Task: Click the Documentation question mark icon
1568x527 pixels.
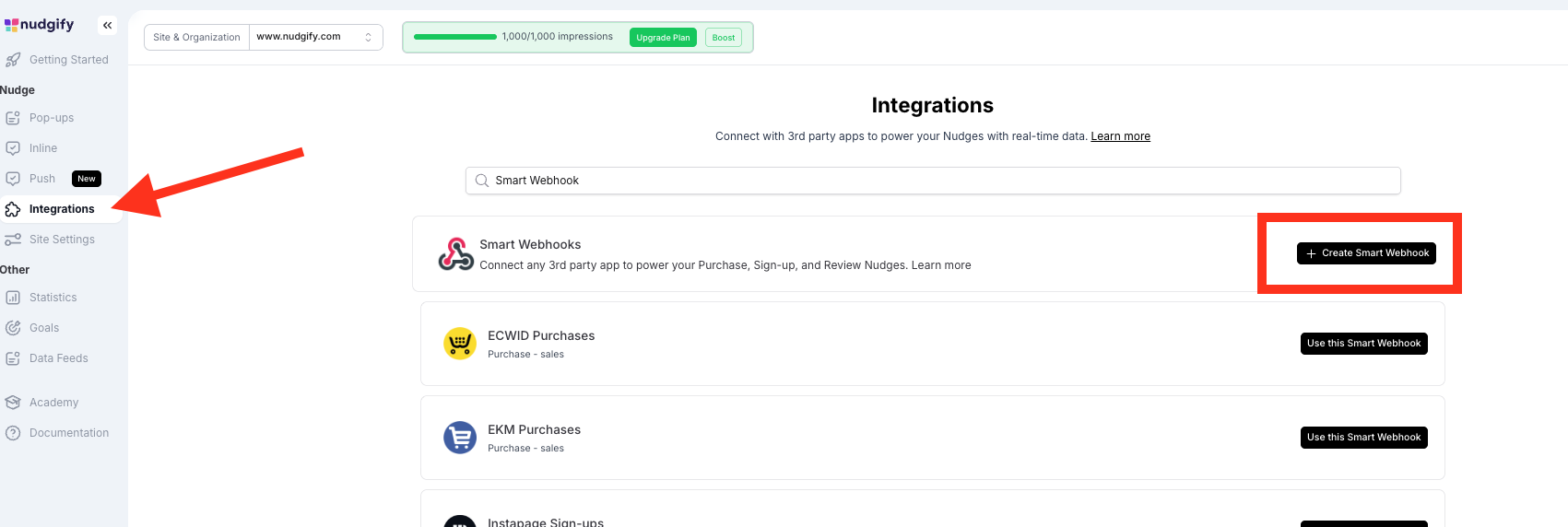Action: click(13, 433)
